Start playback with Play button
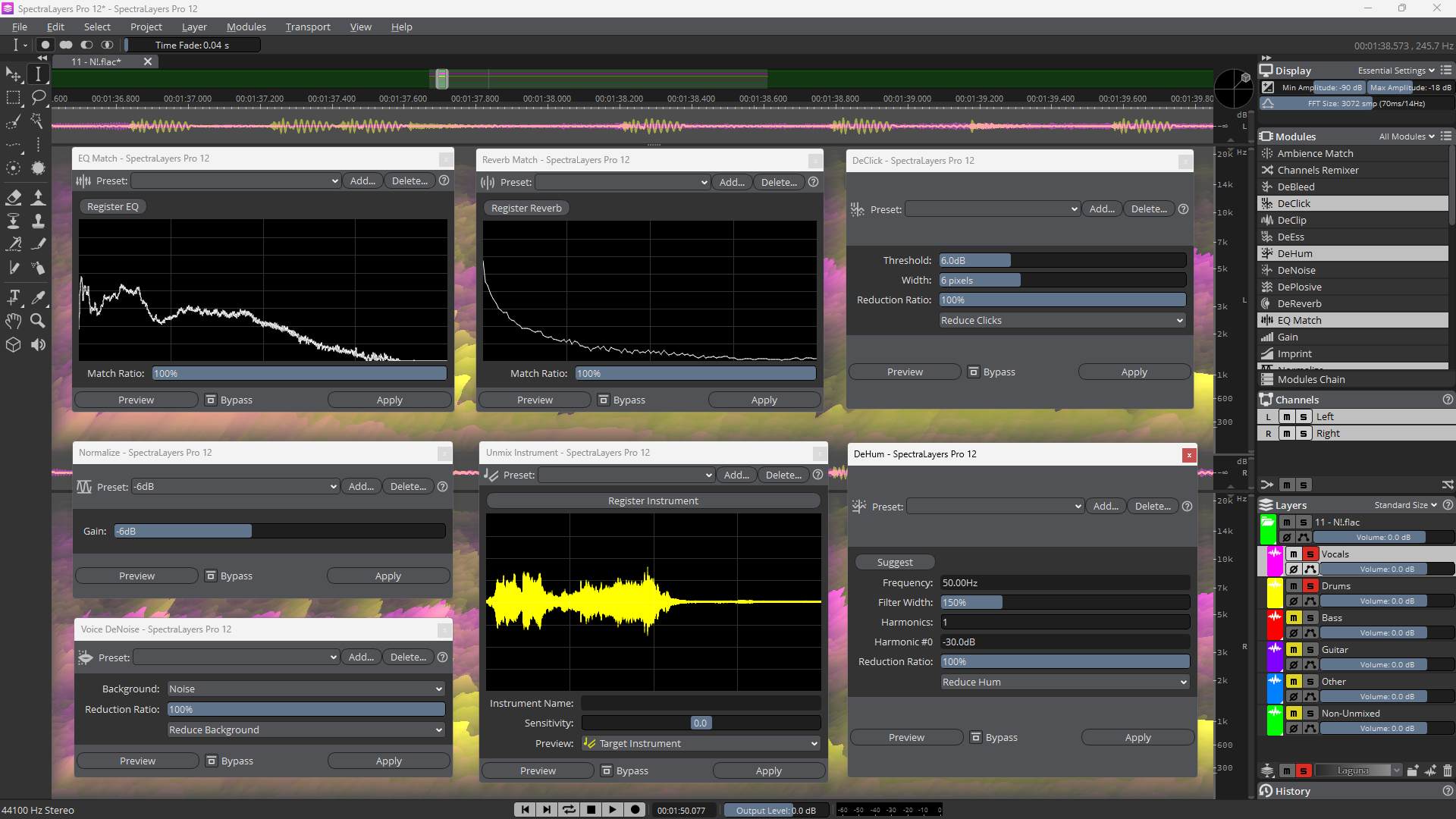This screenshot has height=819, width=1456. tap(613, 810)
